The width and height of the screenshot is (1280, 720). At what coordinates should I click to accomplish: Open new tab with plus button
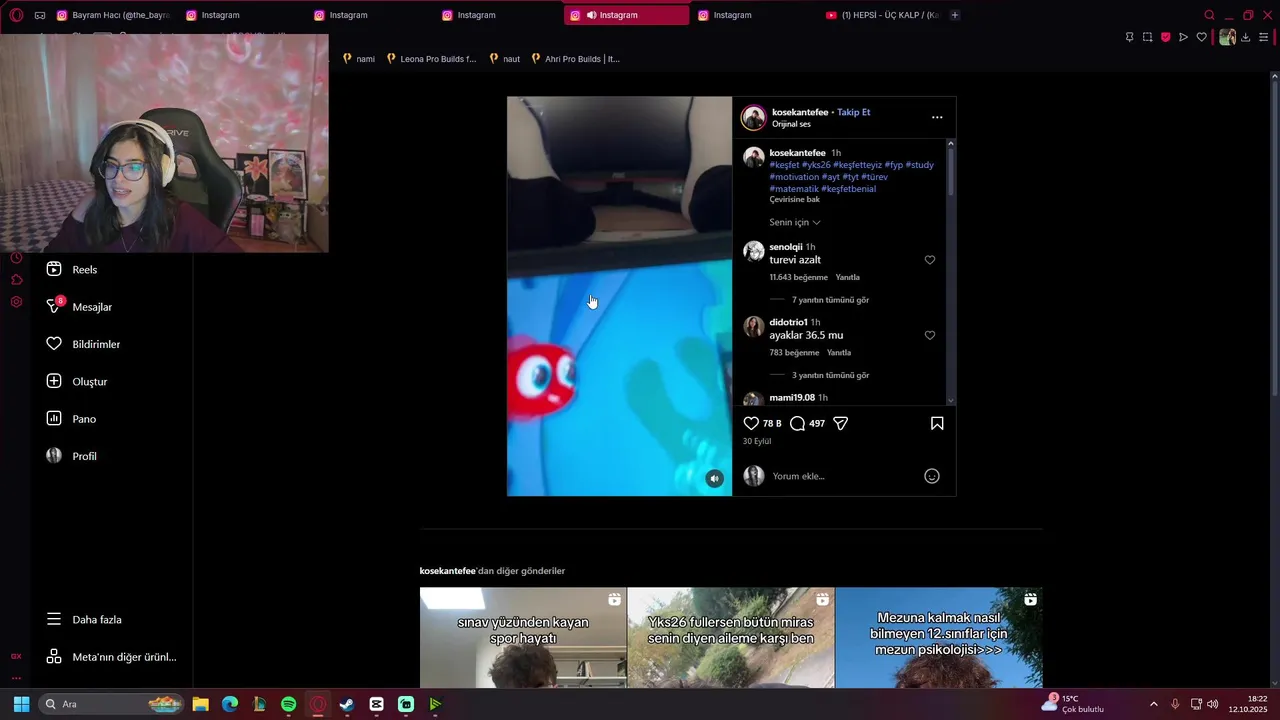(954, 15)
